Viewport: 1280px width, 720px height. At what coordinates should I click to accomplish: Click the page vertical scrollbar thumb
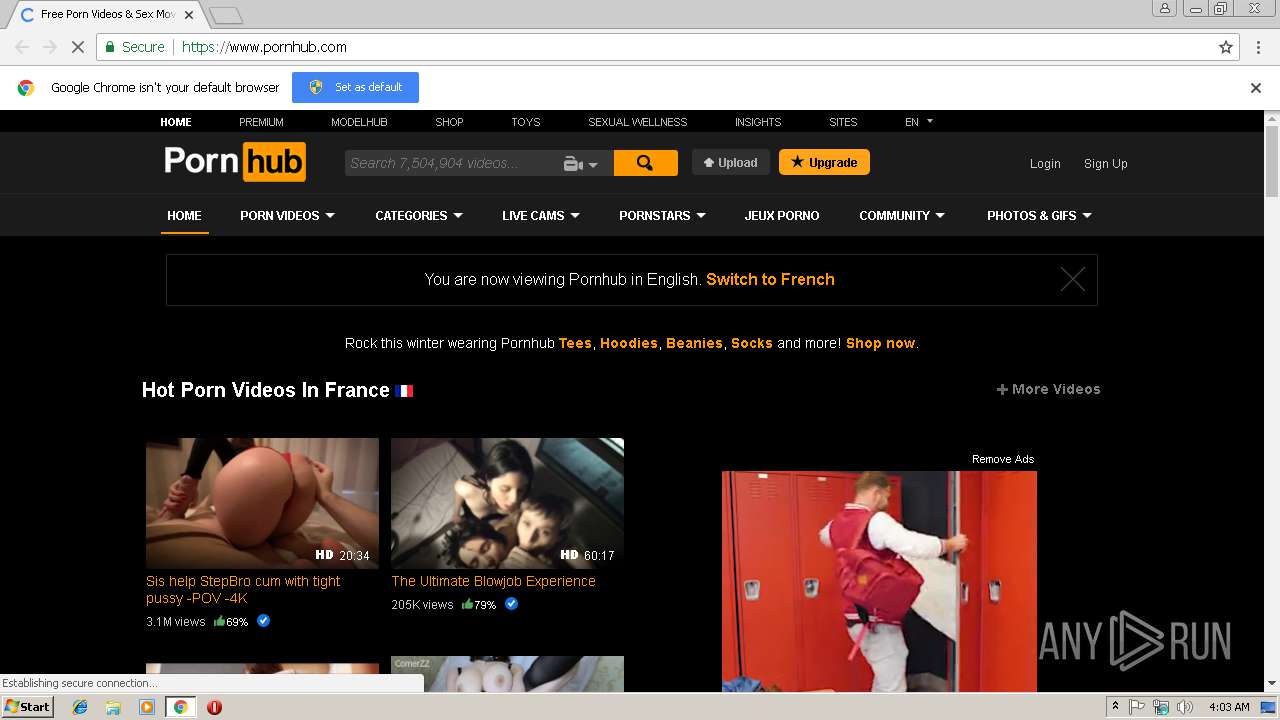1272,160
